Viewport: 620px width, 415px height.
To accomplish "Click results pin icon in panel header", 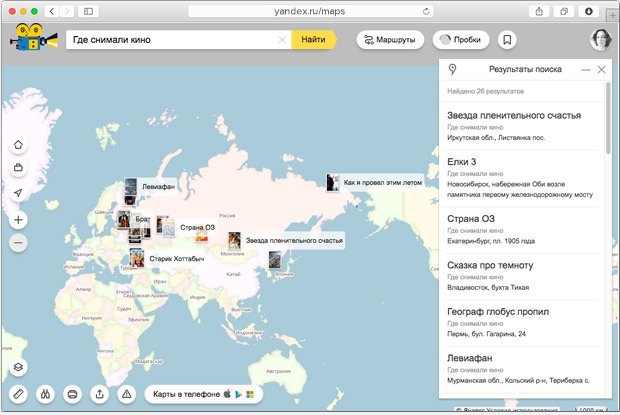I will (x=453, y=70).
